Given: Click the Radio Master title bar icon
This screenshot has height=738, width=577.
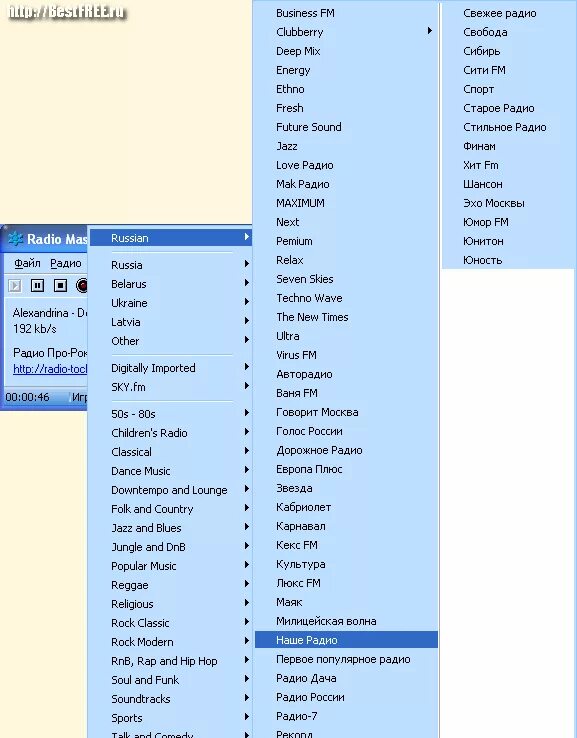Looking at the screenshot, I should pyautogui.click(x=15, y=239).
